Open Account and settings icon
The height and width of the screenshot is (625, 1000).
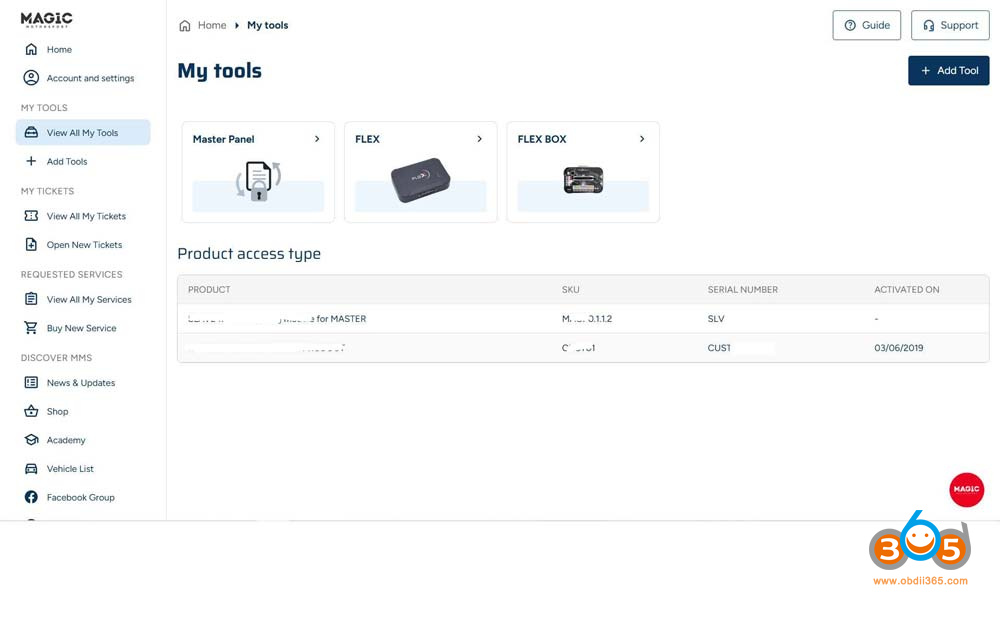(x=31, y=78)
